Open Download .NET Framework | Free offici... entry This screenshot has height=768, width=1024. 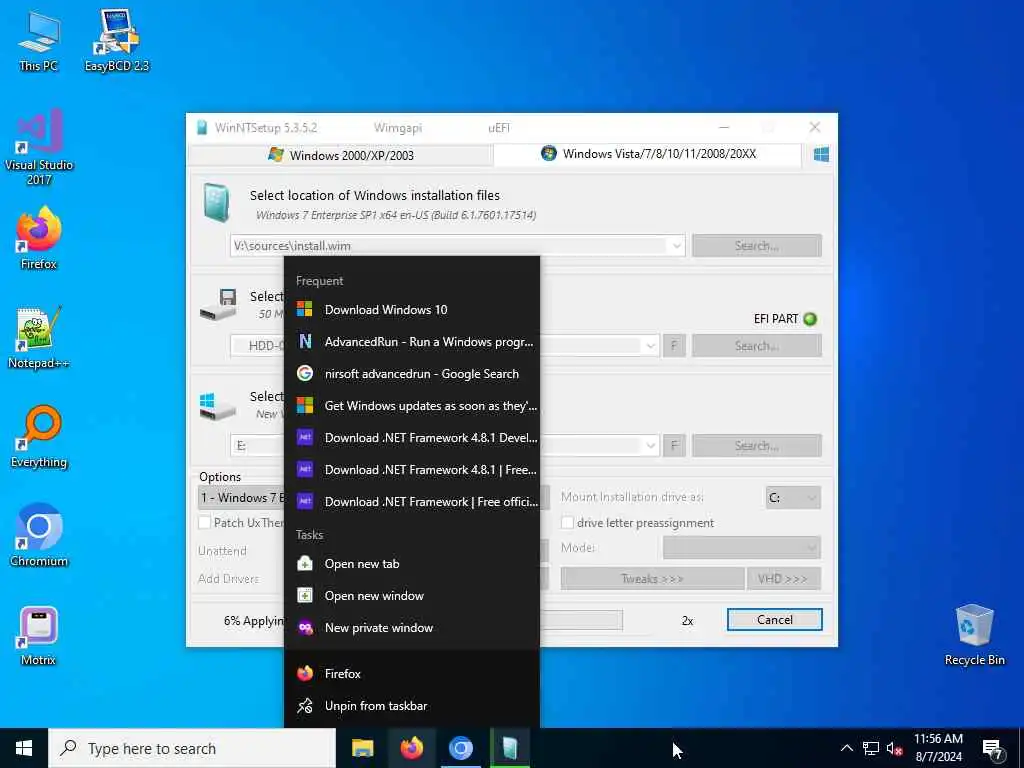click(412, 502)
